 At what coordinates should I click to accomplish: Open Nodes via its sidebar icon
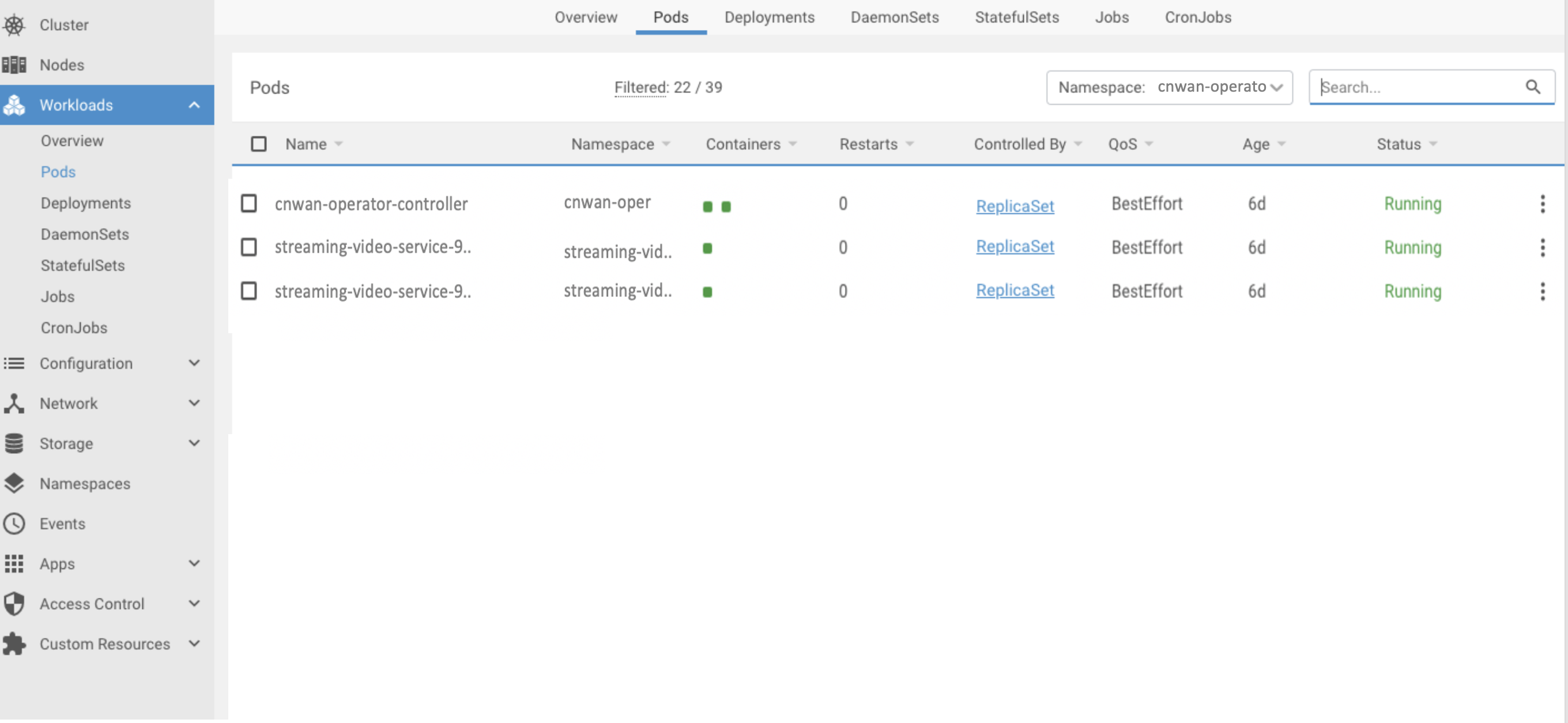click(x=14, y=65)
